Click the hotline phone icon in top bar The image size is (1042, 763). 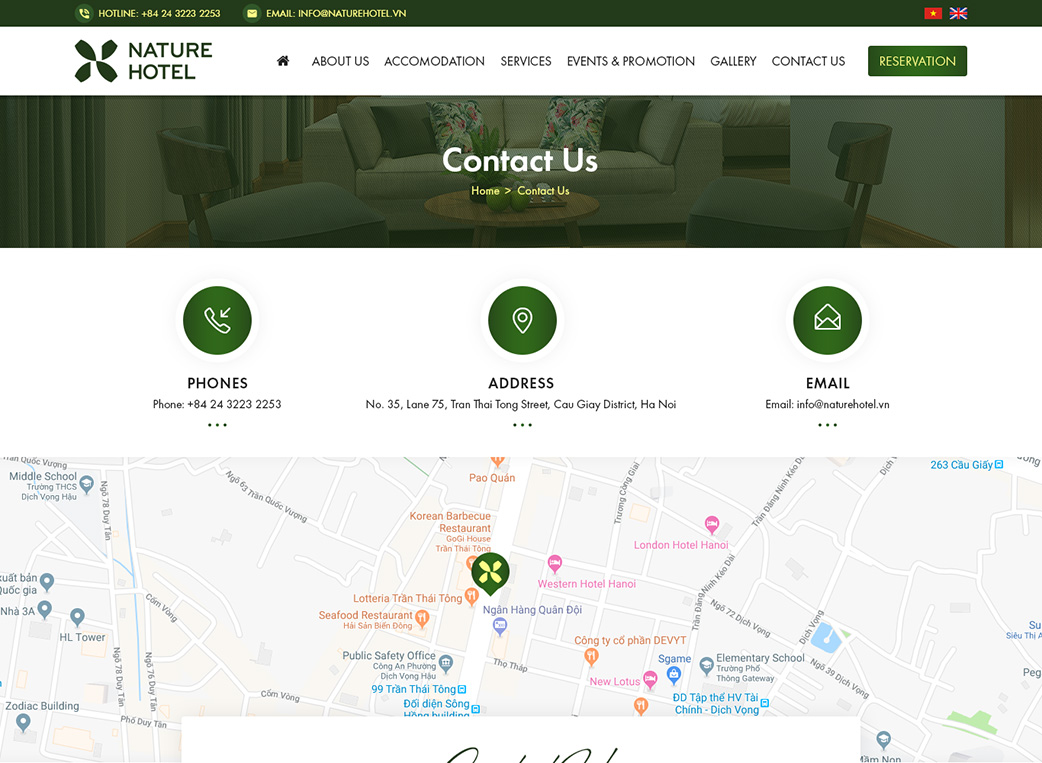[x=84, y=13]
